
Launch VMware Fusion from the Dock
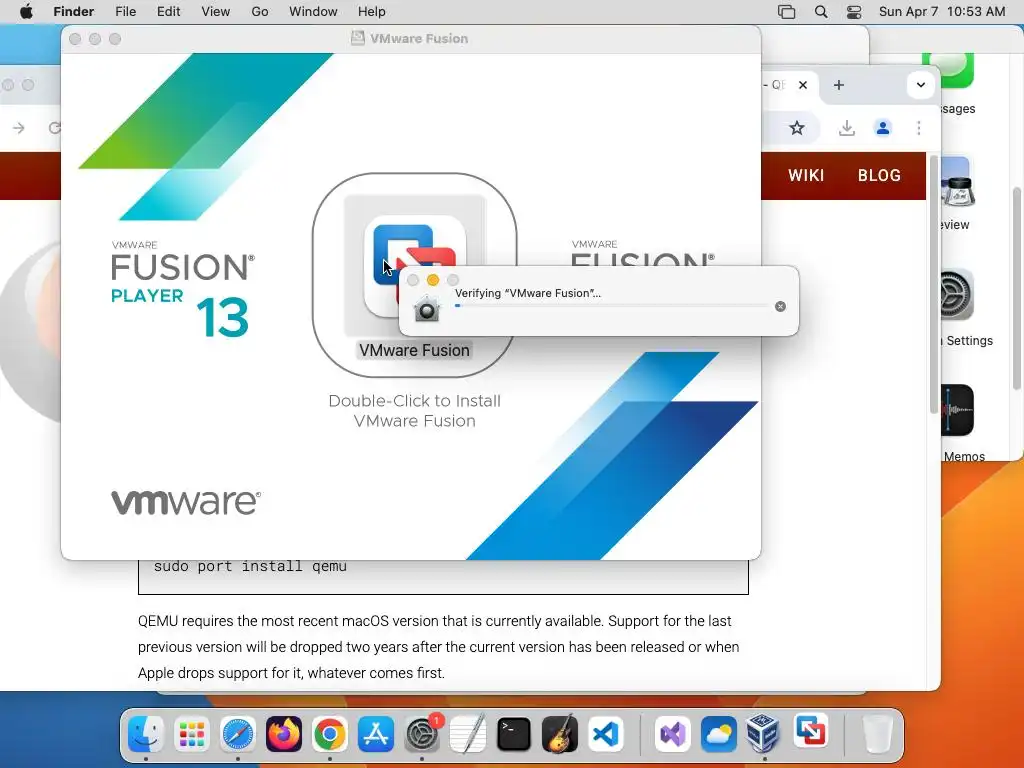pyautogui.click(x=810, y=731)
